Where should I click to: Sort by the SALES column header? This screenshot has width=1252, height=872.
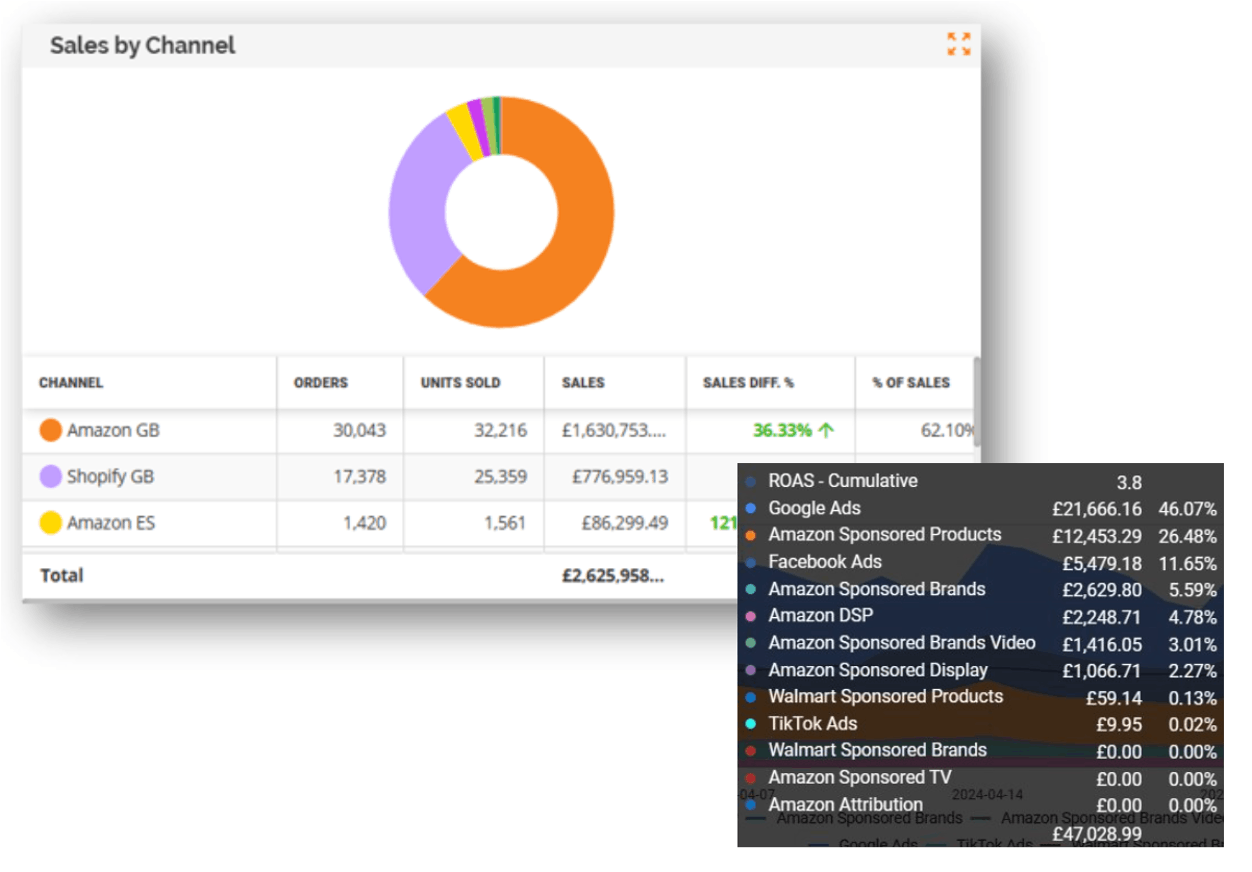583,383
